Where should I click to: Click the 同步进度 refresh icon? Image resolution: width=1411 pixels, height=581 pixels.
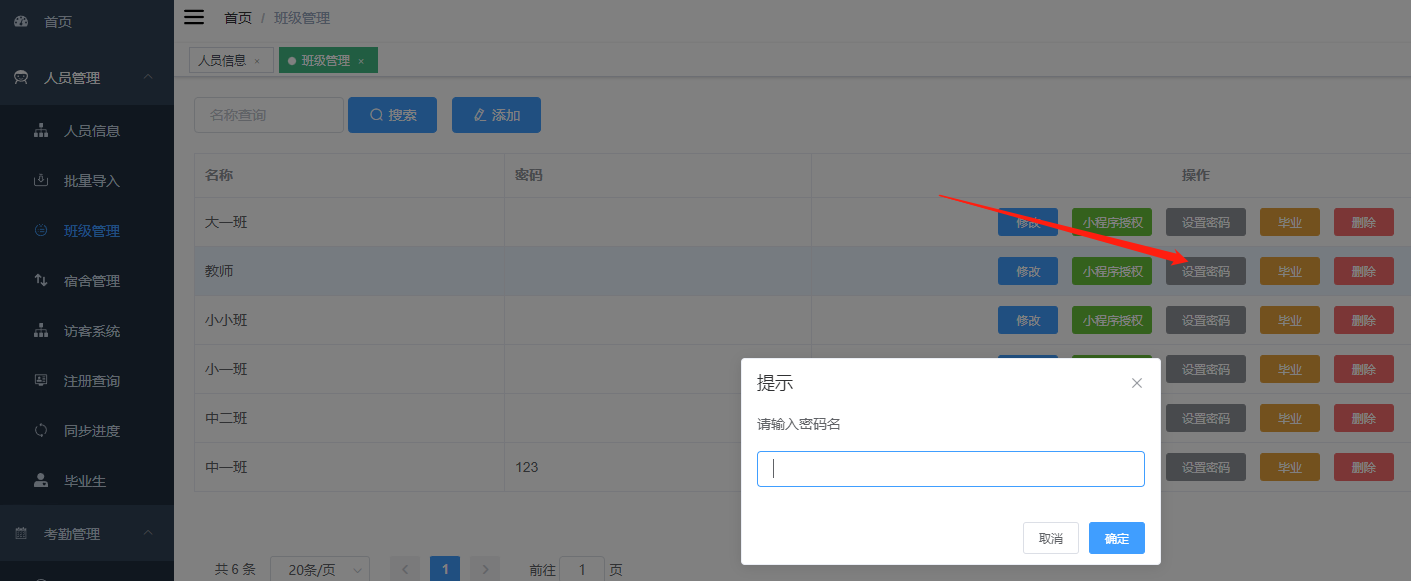click(39, 430)
